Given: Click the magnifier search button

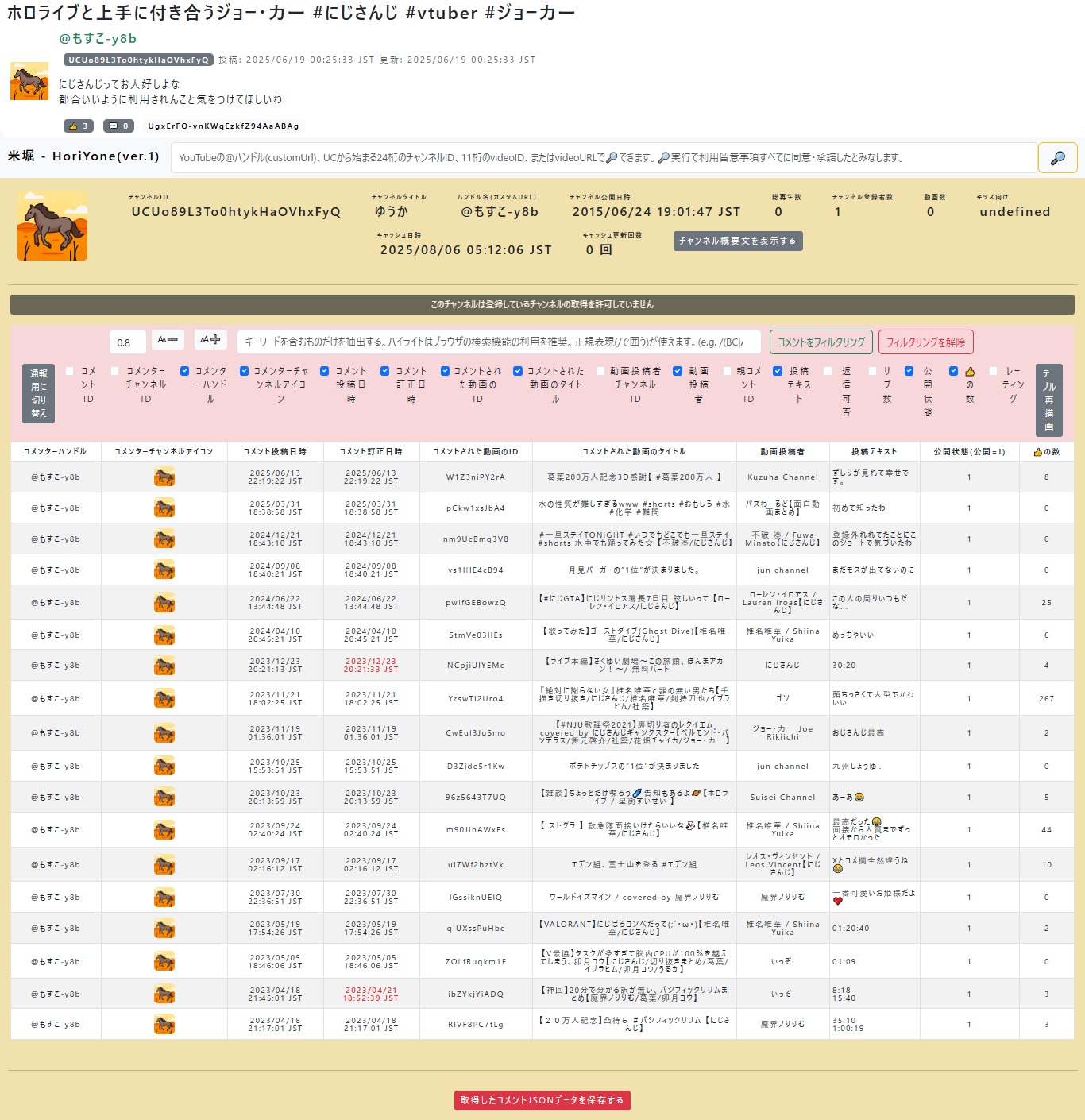Looking at the screenshot, I should click(x=1057, y=157).
